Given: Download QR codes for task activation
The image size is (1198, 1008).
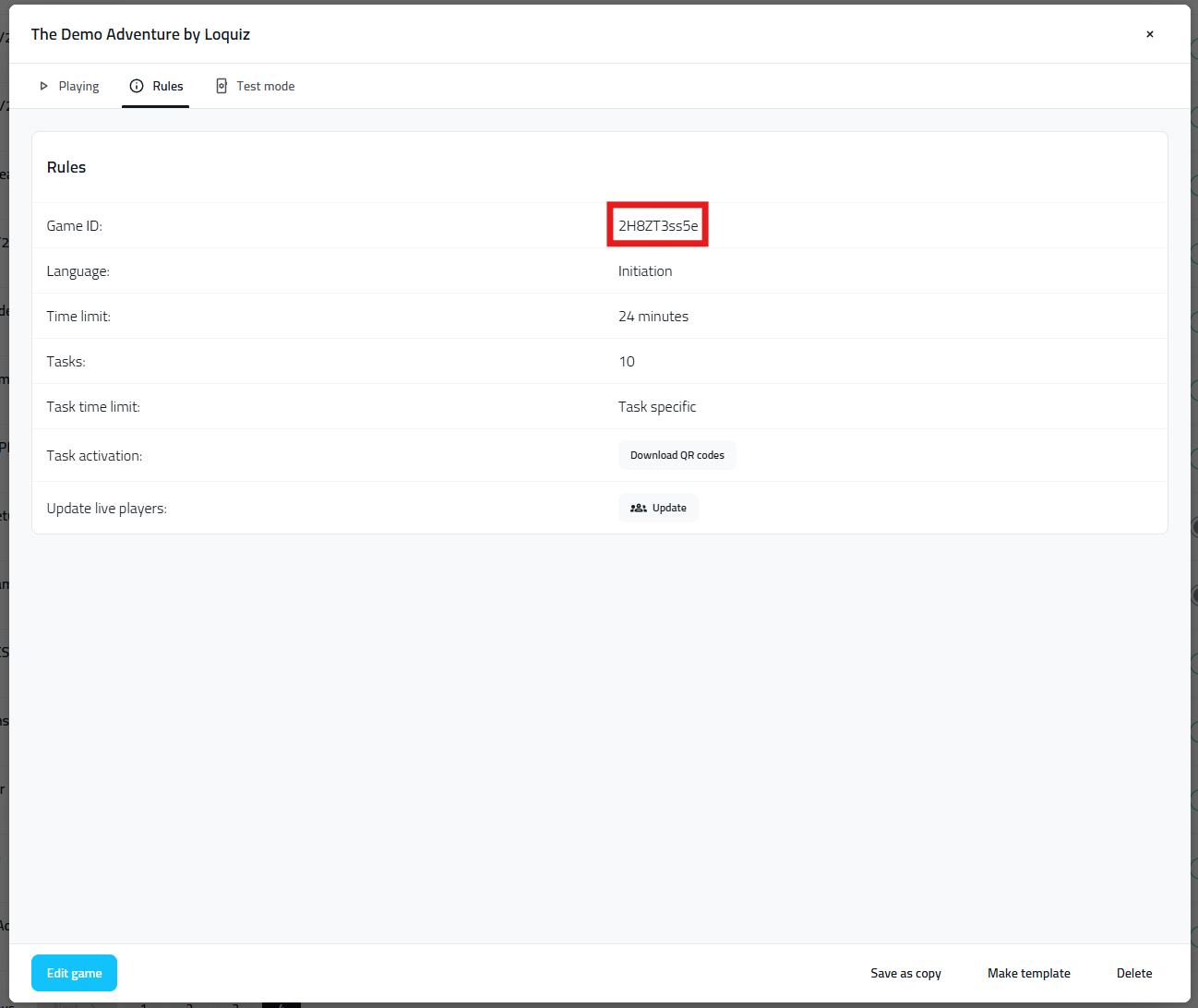Looking at the screenshot, I should [677, 455].
